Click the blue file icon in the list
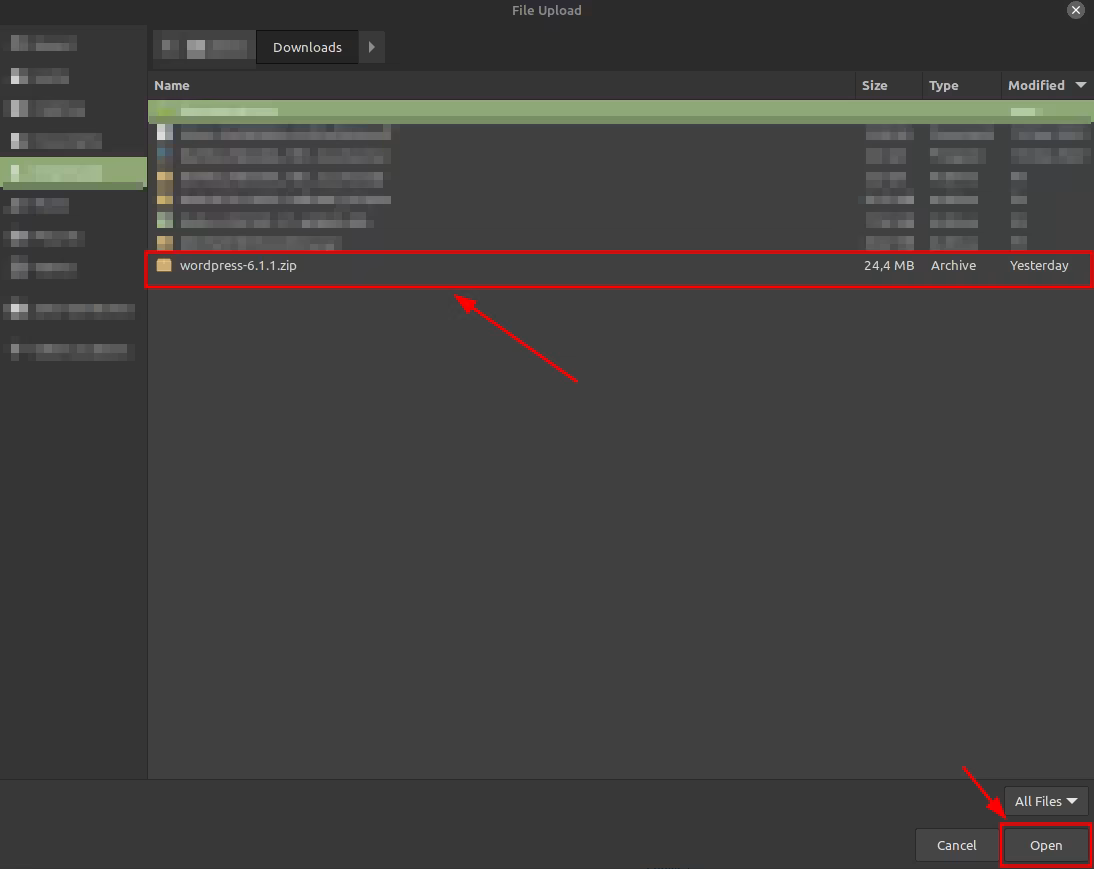 point(165,155)
